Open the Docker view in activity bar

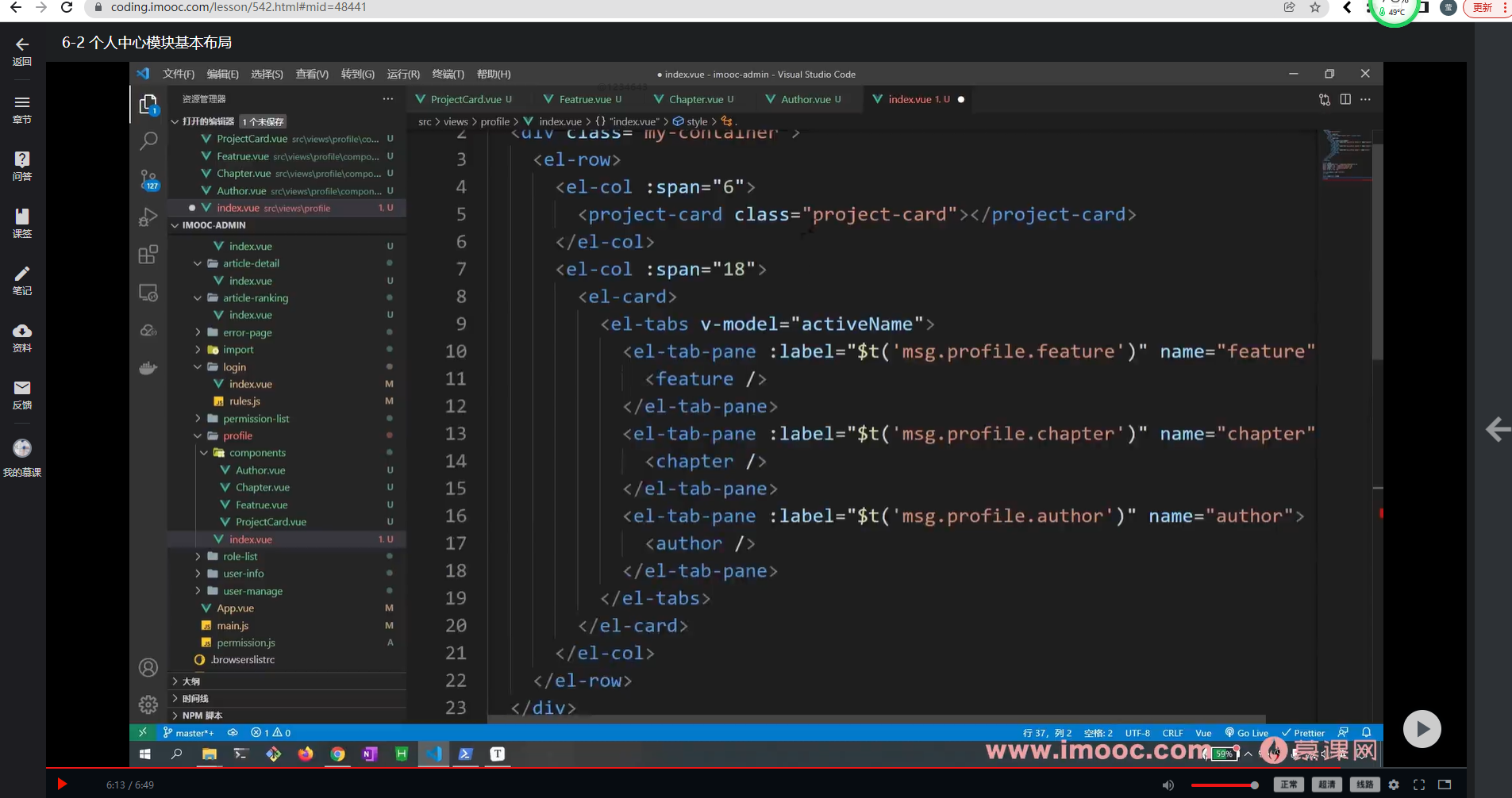pos(148,368)
